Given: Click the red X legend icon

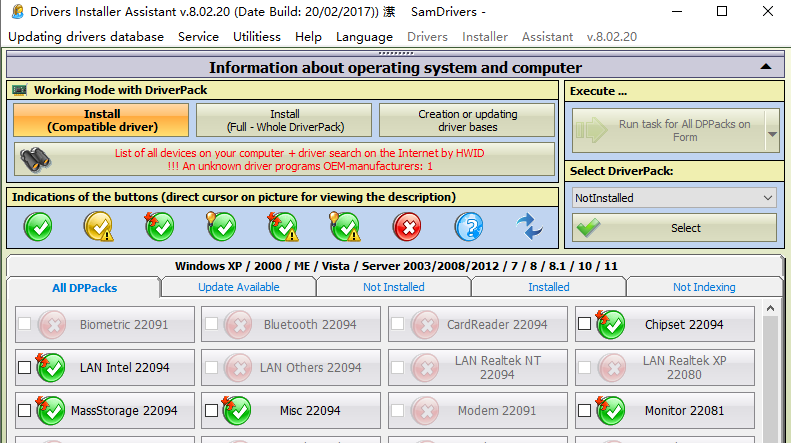Looking at the screenshot, I should click(x=407, y=227).
